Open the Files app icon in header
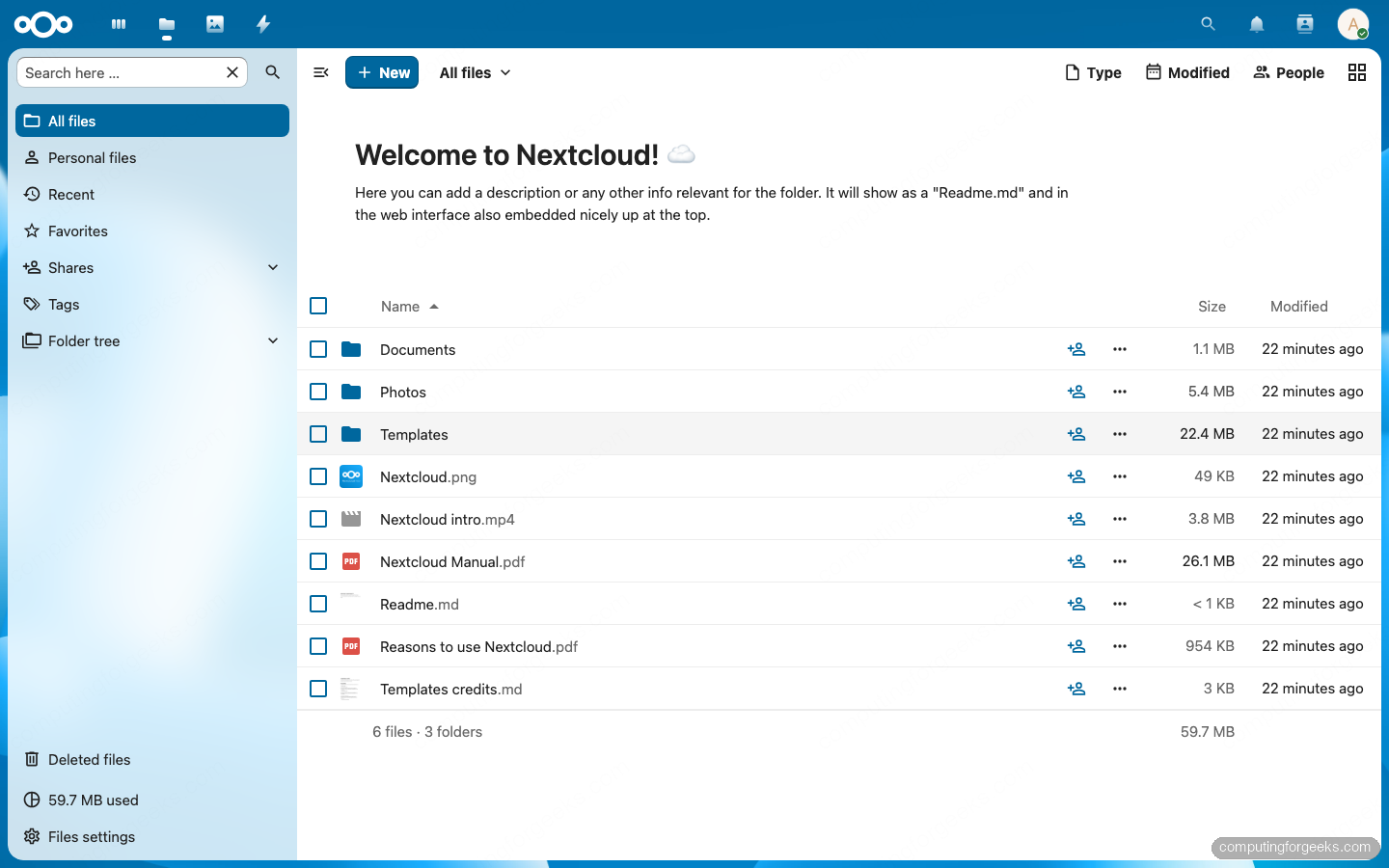The image size is (1389, 868). [167, 24]
